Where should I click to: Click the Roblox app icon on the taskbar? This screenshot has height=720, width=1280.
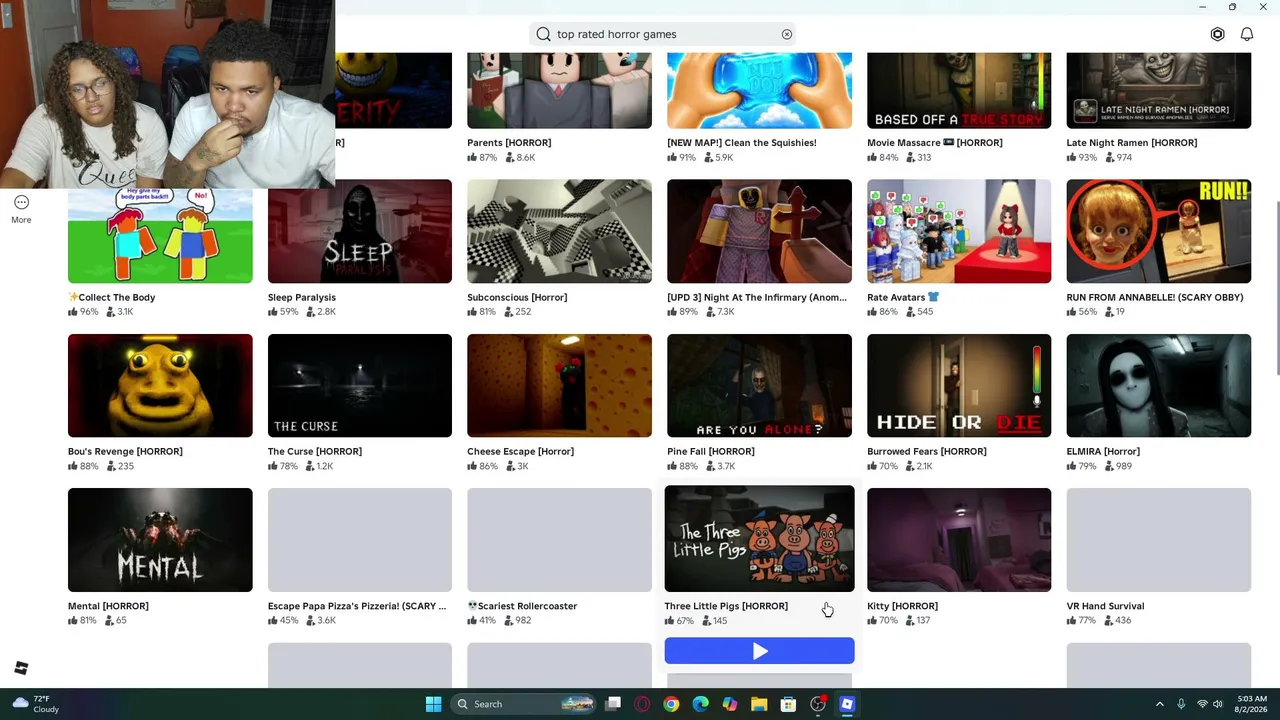847,704
